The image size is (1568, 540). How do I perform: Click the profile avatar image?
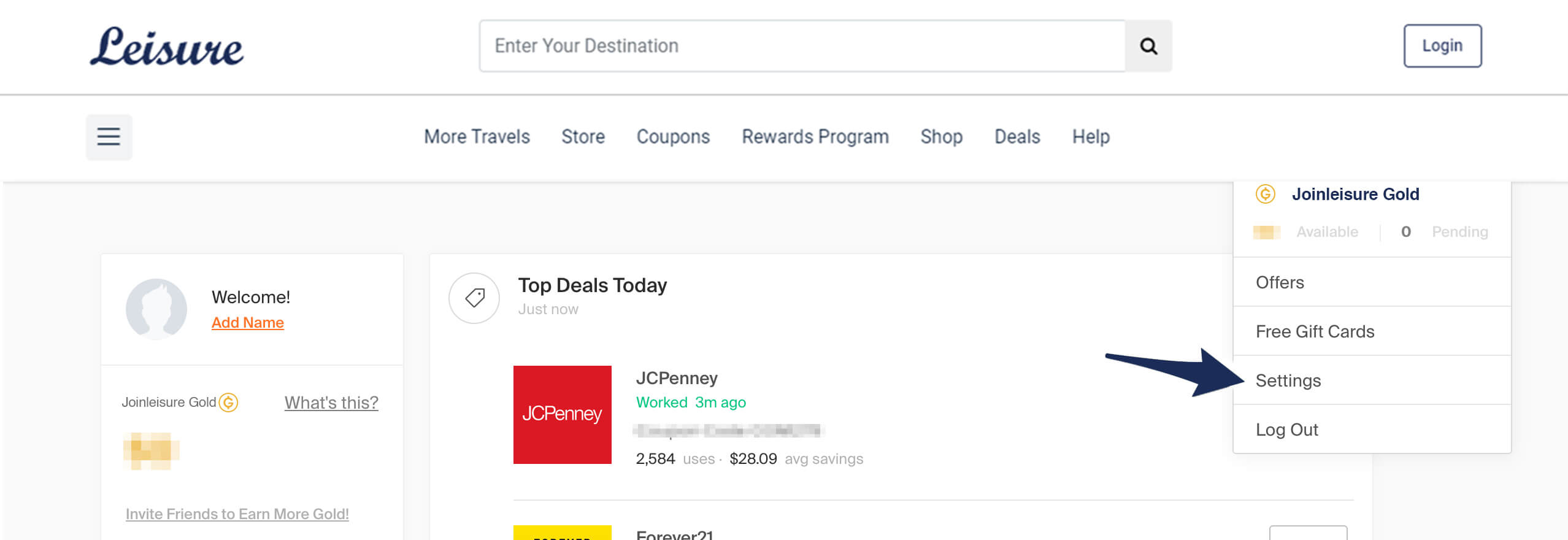[x=156, y=309]
